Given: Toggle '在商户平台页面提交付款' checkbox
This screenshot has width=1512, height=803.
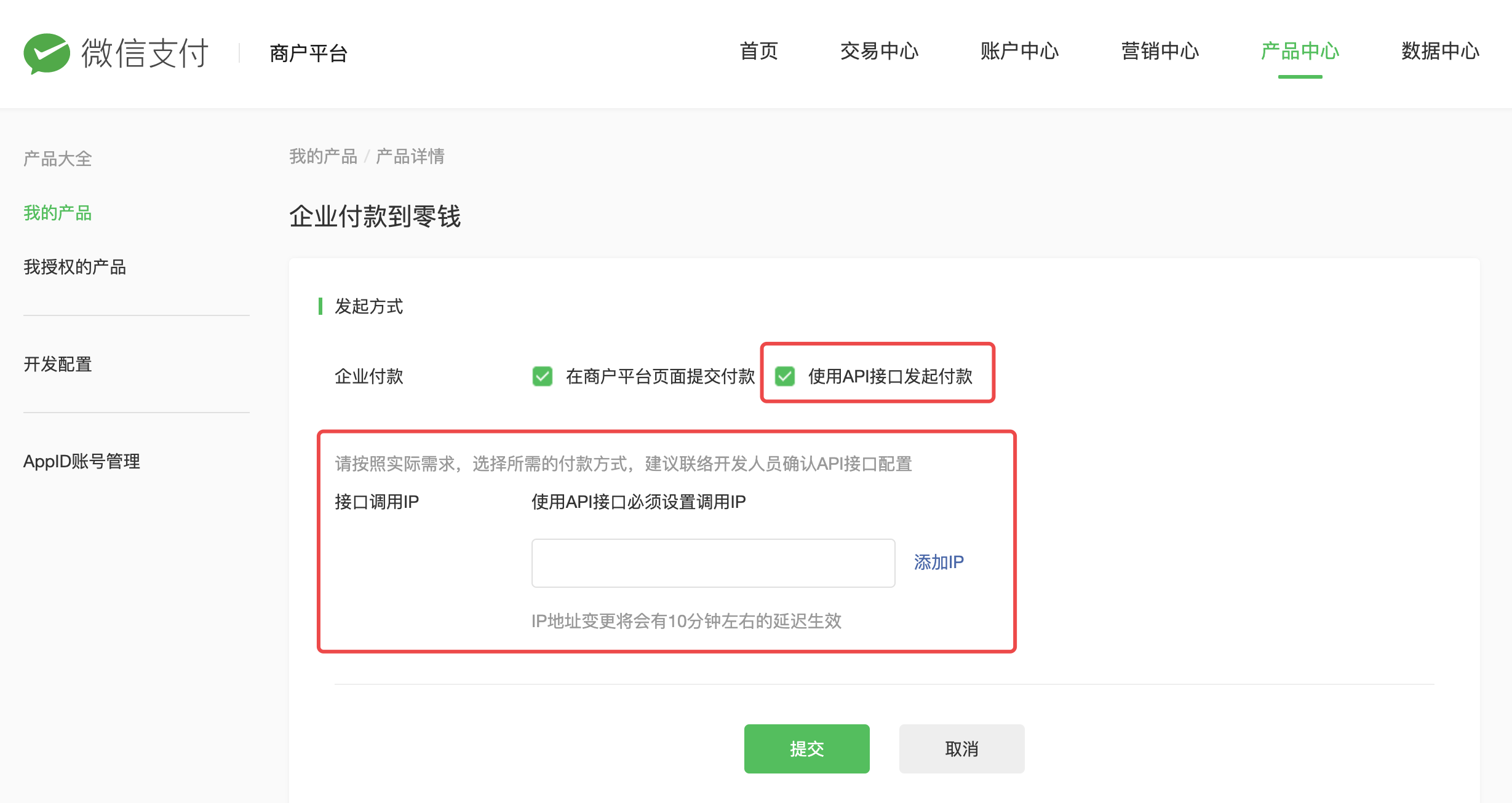Looking at the screenshot, I should [542, 376].
